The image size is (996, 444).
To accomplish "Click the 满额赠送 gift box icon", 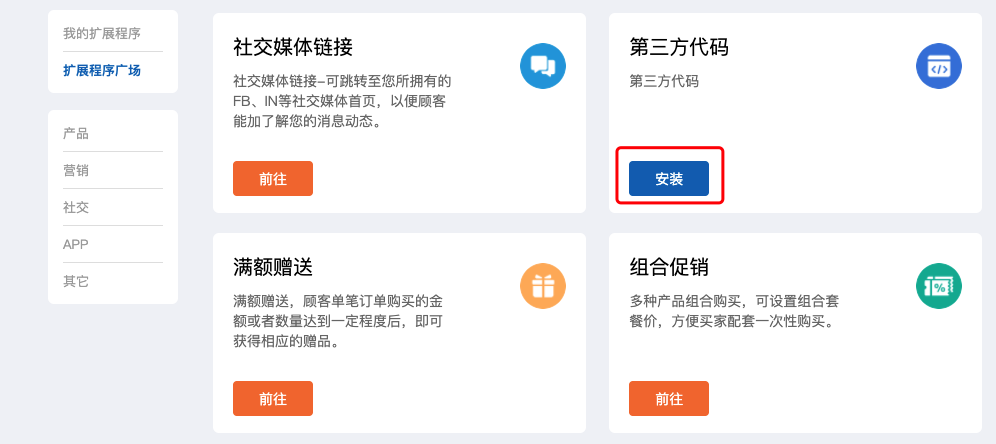I will pos(542,286).
